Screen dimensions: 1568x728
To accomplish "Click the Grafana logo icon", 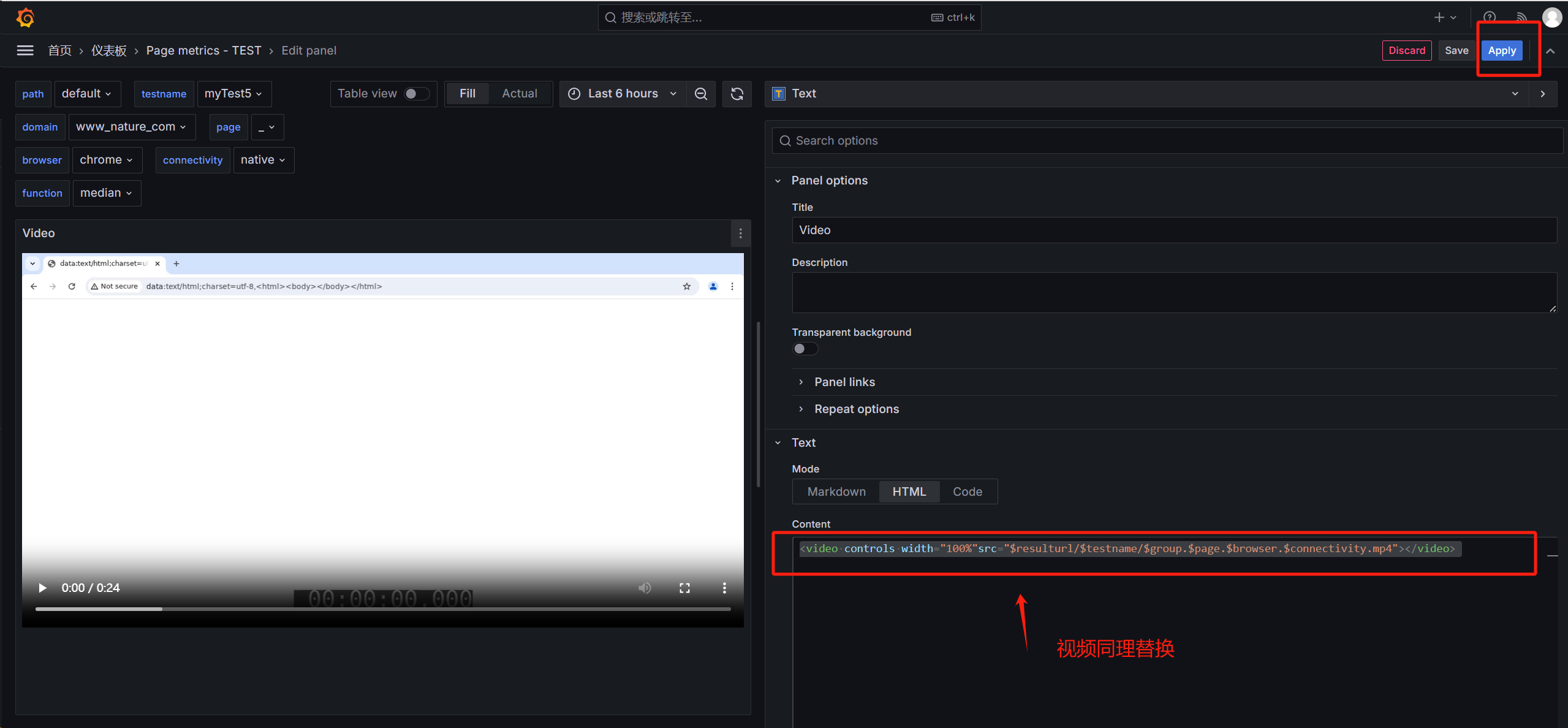I will 25,17.
